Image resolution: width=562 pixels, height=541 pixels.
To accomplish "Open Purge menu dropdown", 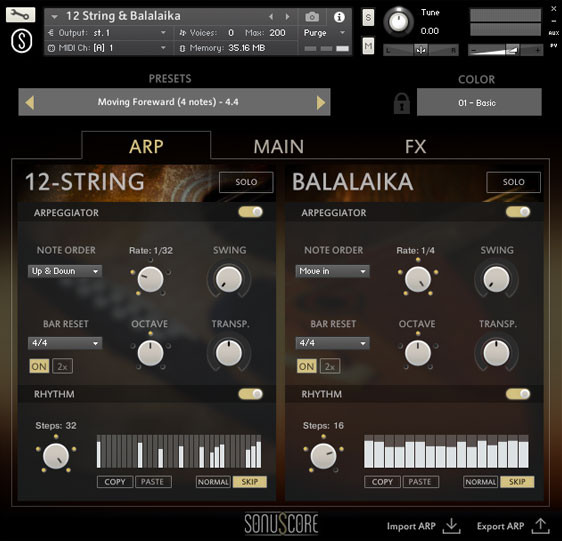I will pyautogui.click(x=325, y=33).
